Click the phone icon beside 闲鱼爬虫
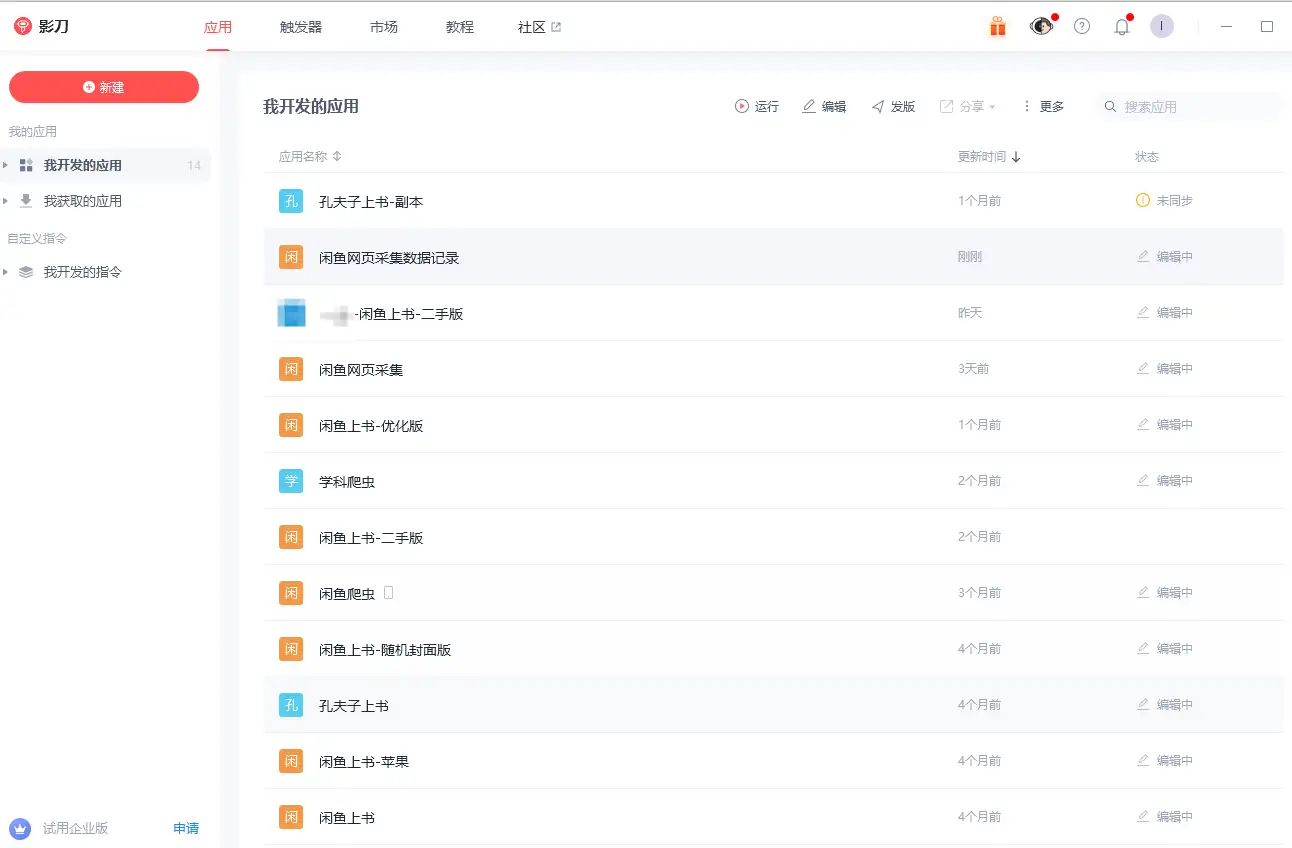Image resolution: width=1292 pixels, height=848 pixels. (389, 593)
